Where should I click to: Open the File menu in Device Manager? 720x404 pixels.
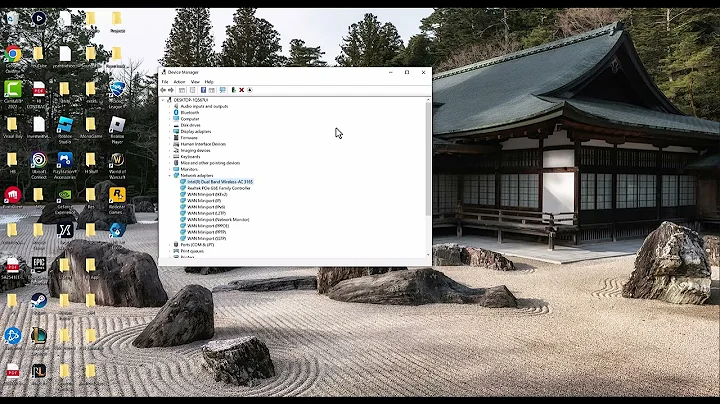[165, 82]
